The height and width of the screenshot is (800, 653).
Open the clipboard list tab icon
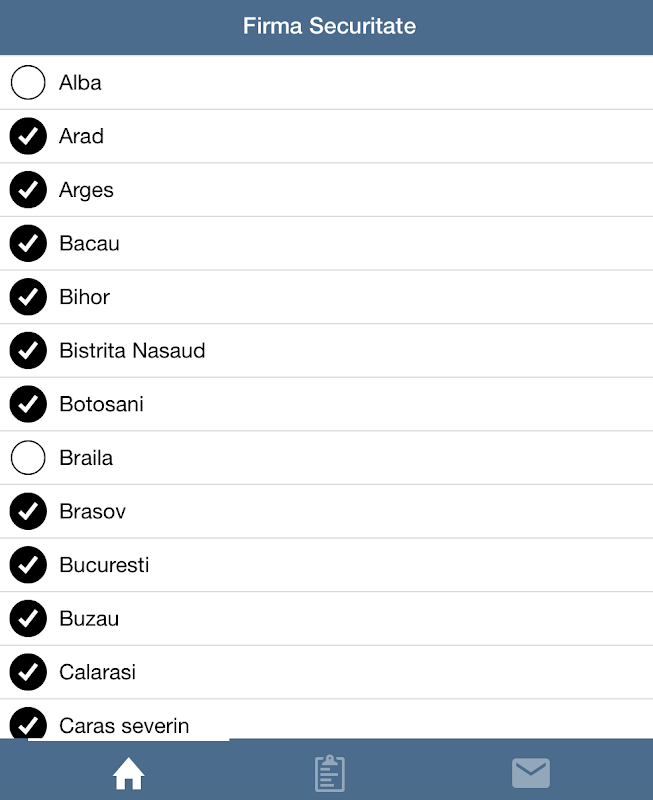point(330,773)
